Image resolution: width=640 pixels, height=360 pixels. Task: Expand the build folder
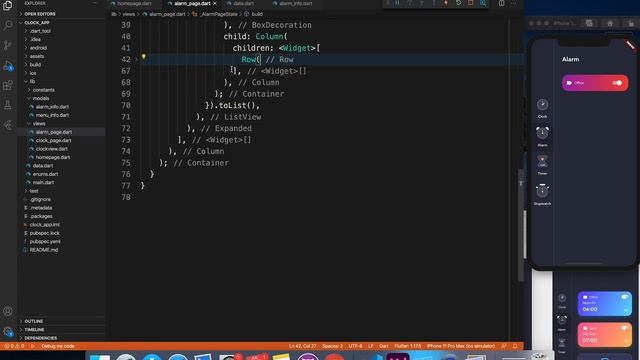click(35, 64)
